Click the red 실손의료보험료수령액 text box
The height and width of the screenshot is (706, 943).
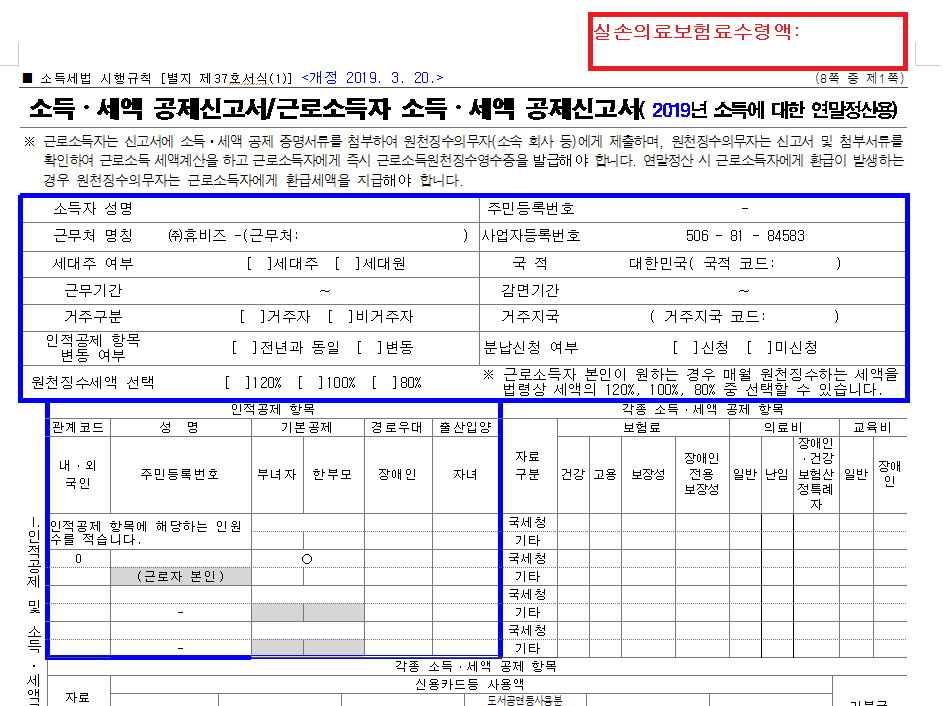click(x=747, y=41)
